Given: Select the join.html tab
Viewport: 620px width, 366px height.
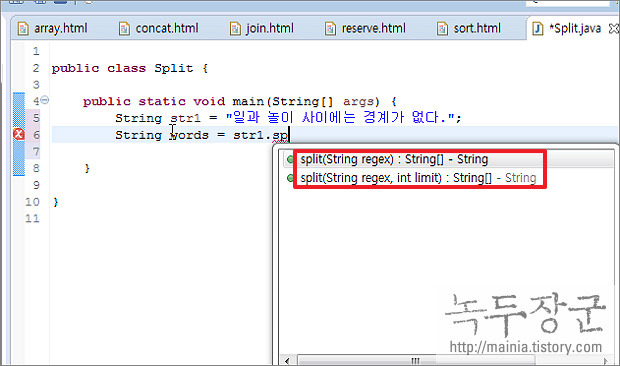Looking at the screenshot, I should pos(262,28).
